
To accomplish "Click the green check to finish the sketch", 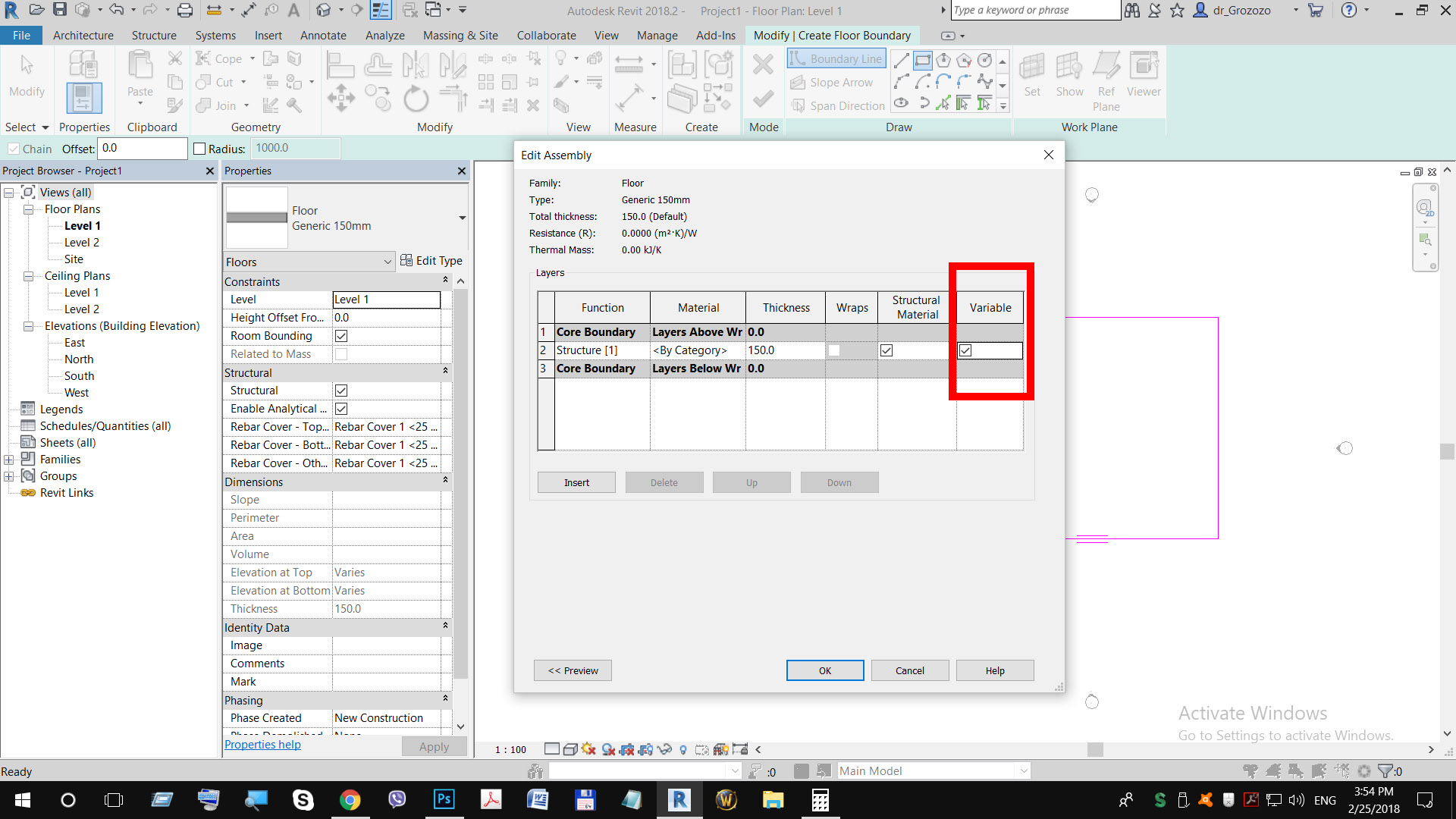I will tap(763, 99).
